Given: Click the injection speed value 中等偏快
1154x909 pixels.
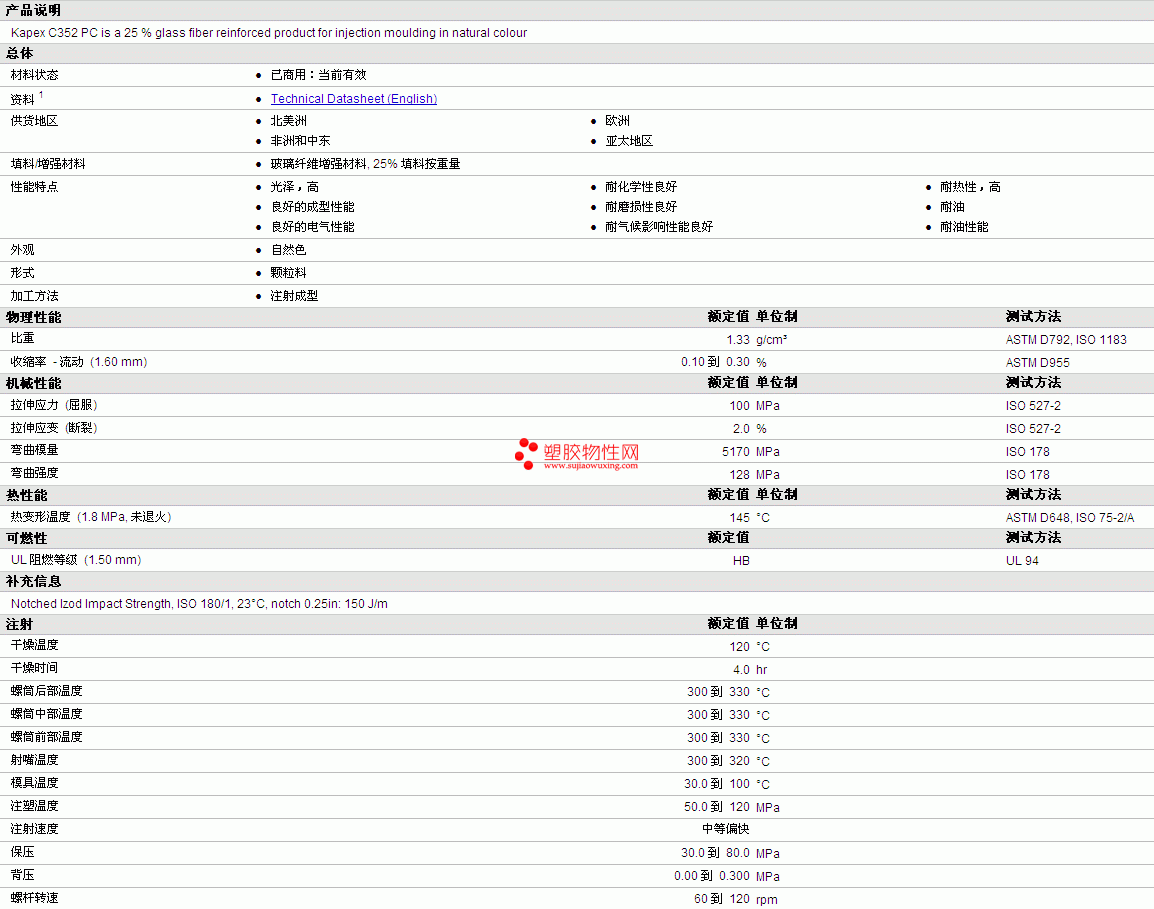Looking at the screenshot, I should (726, 829).
